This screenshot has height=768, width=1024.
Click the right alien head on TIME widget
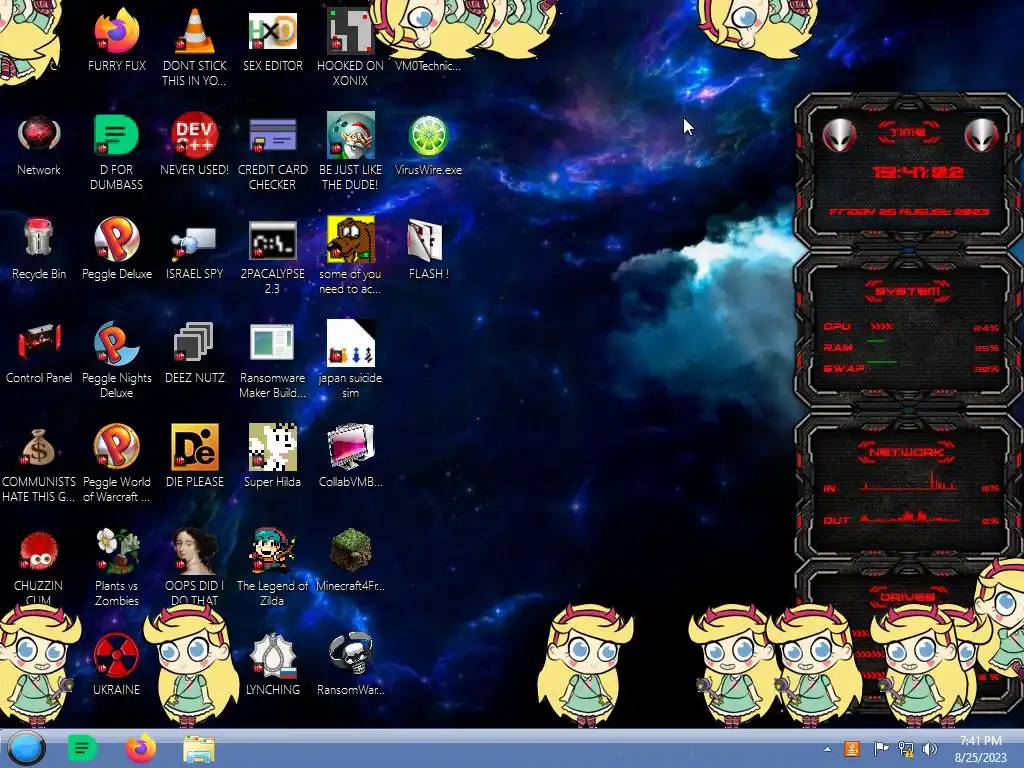click(982, 136)
